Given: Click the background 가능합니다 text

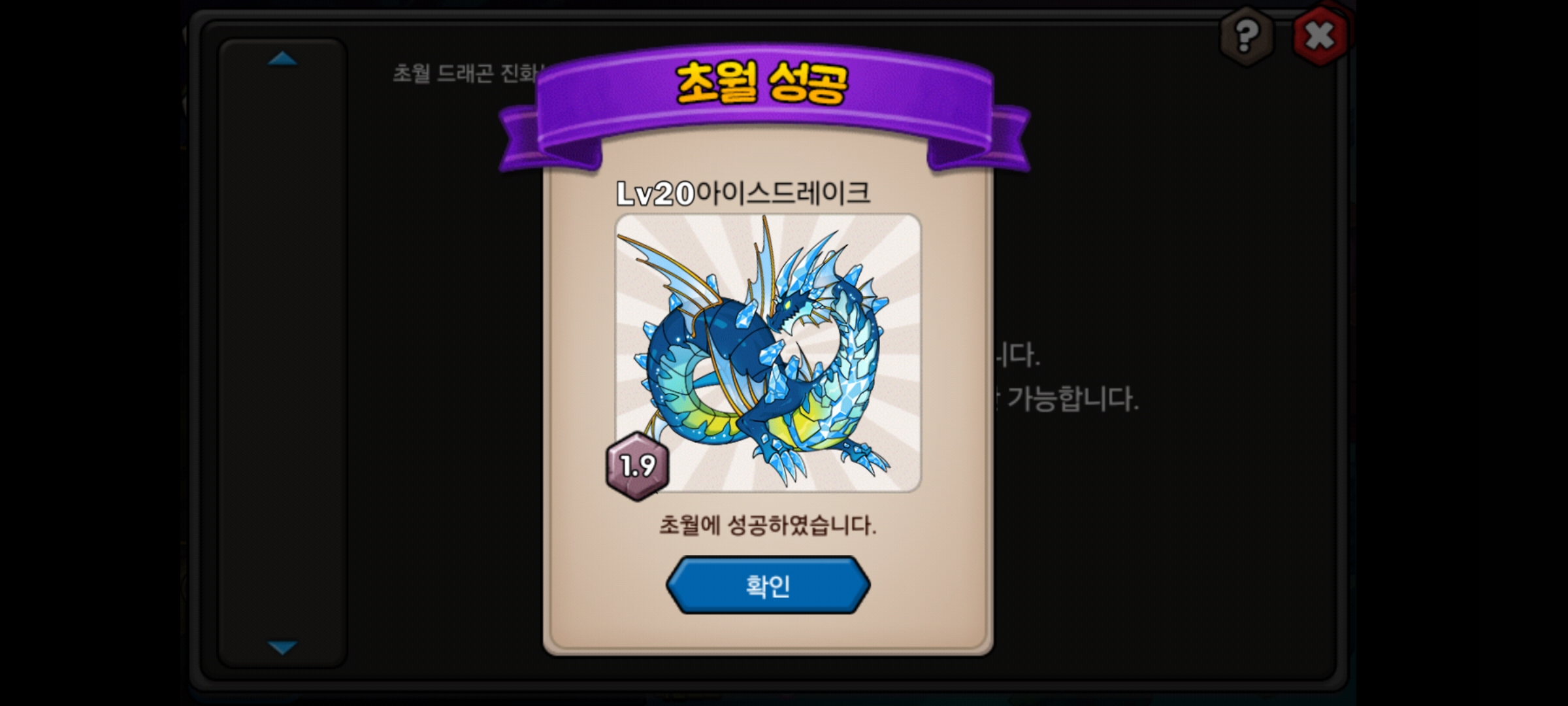Looking at the screenshot, I should [x=1071, y=398].
